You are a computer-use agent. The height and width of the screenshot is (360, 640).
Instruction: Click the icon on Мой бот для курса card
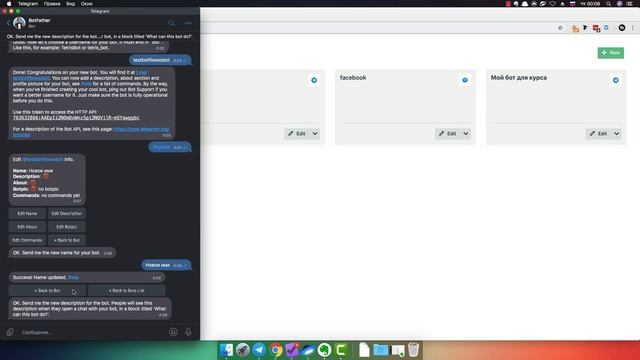pyautogui.click(x=616, y=80)
